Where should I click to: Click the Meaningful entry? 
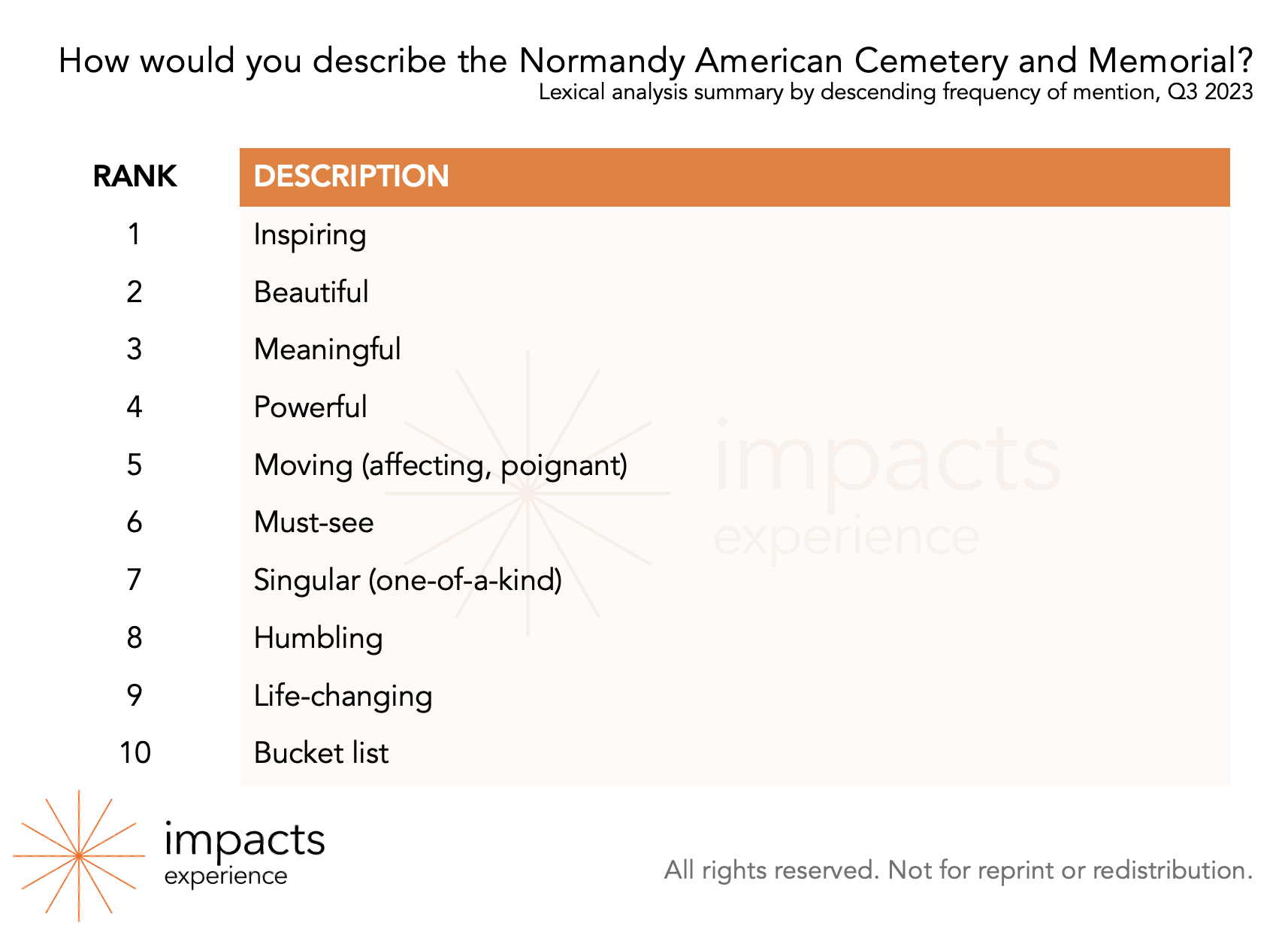point(328,350)
